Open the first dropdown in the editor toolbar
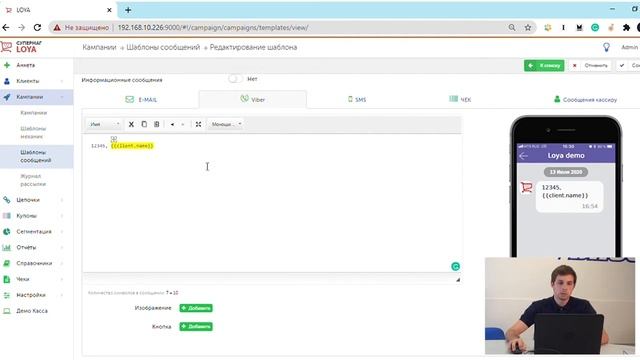640x360 pixels. tap(104, 124)
